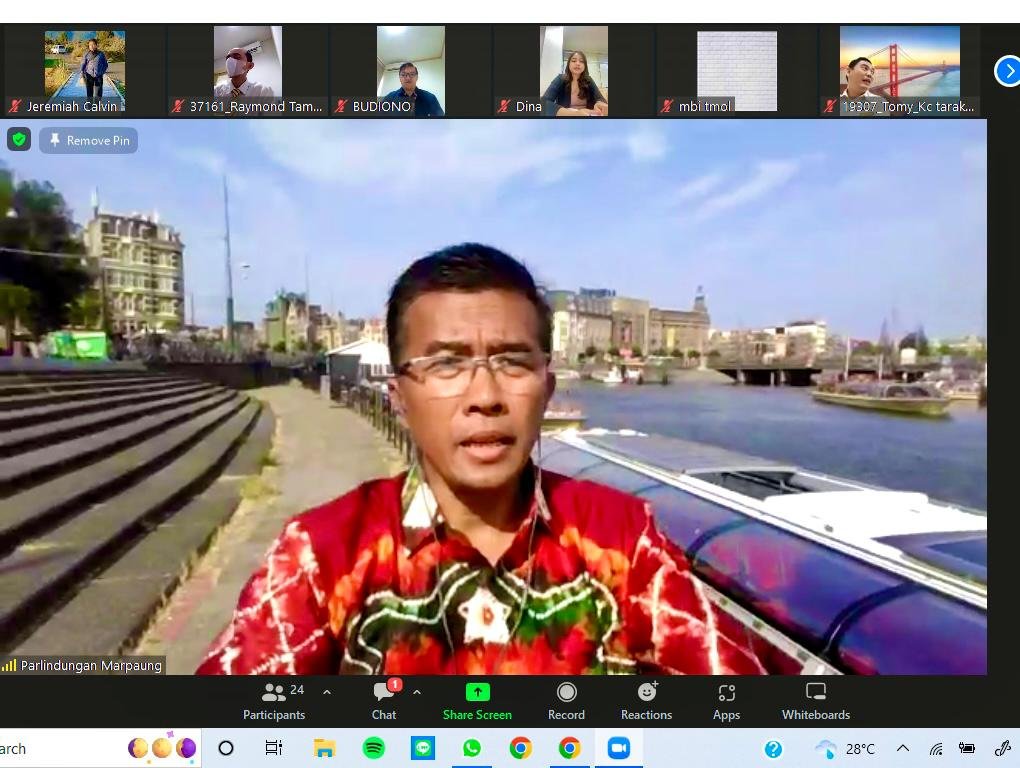Select Jeremiah Calvin's video thumbnail
This screenshot has width=1020, height=768.
pyautogui.click(x=85, y=70)
